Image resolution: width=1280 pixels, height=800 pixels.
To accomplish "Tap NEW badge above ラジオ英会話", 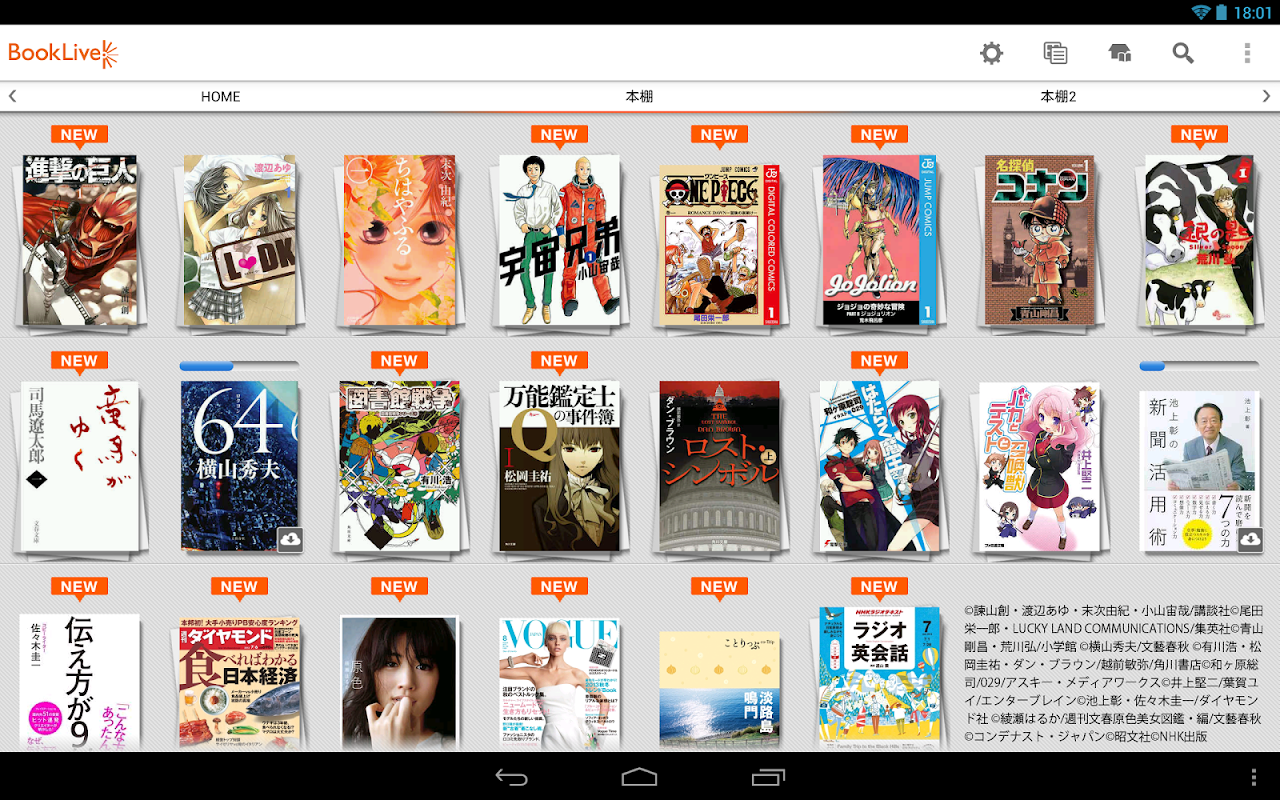I will [x=879, y=588].
